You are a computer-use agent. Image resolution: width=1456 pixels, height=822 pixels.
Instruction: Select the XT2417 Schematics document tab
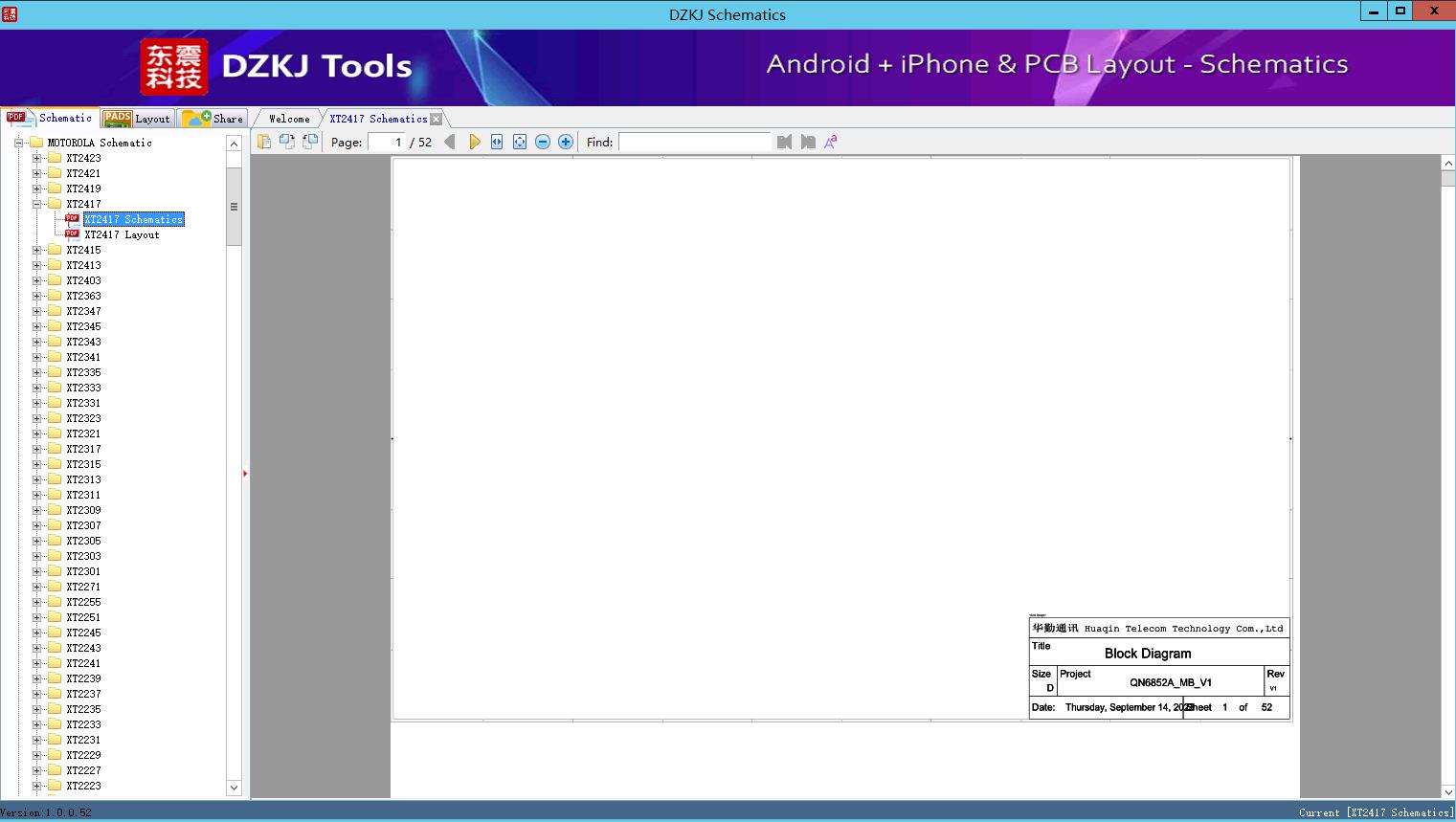point(378,119)
